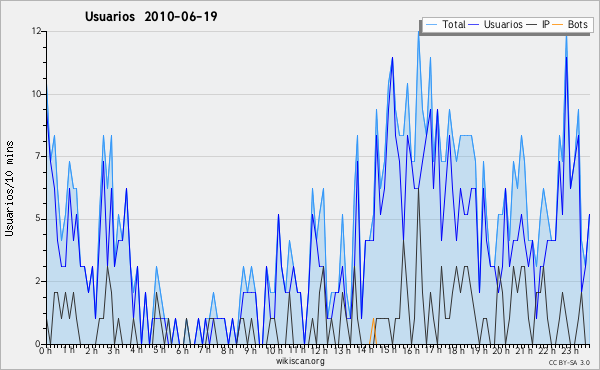600x370 pixels.
Task: Click the x-axis label '10 h'
Action: pyautogui.click(x=274, y=350)
